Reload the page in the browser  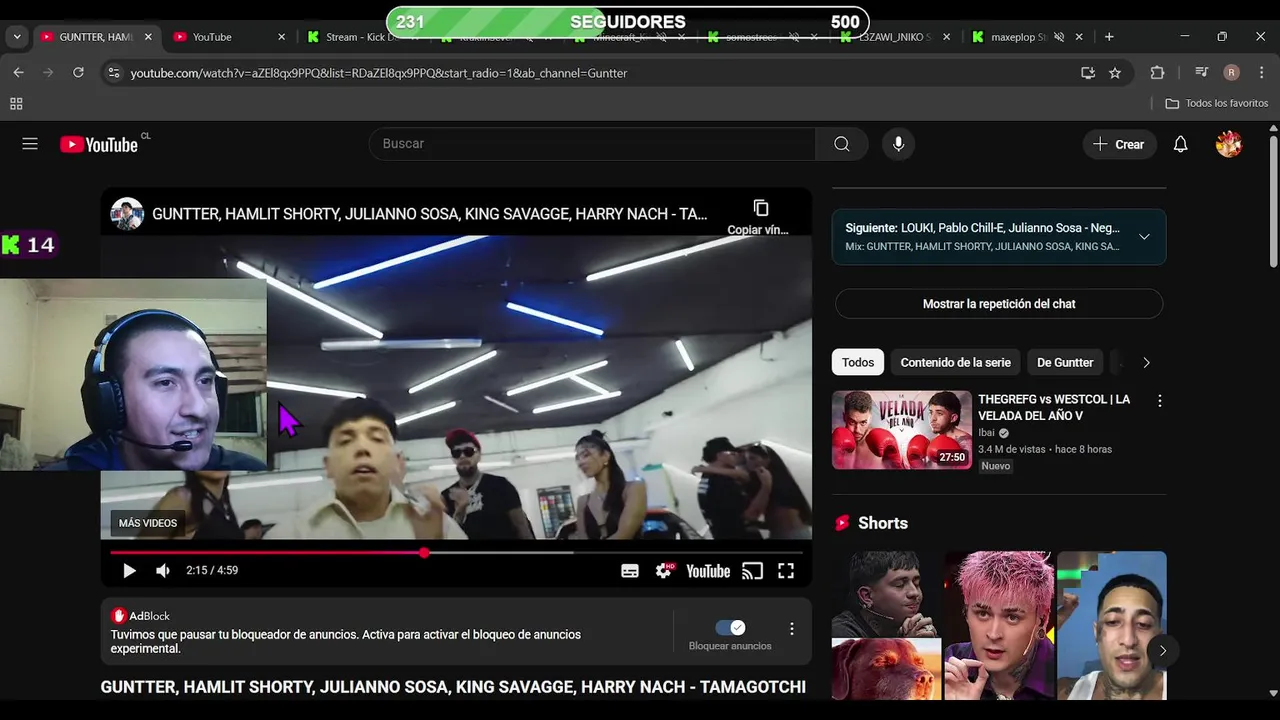[78, 73]
